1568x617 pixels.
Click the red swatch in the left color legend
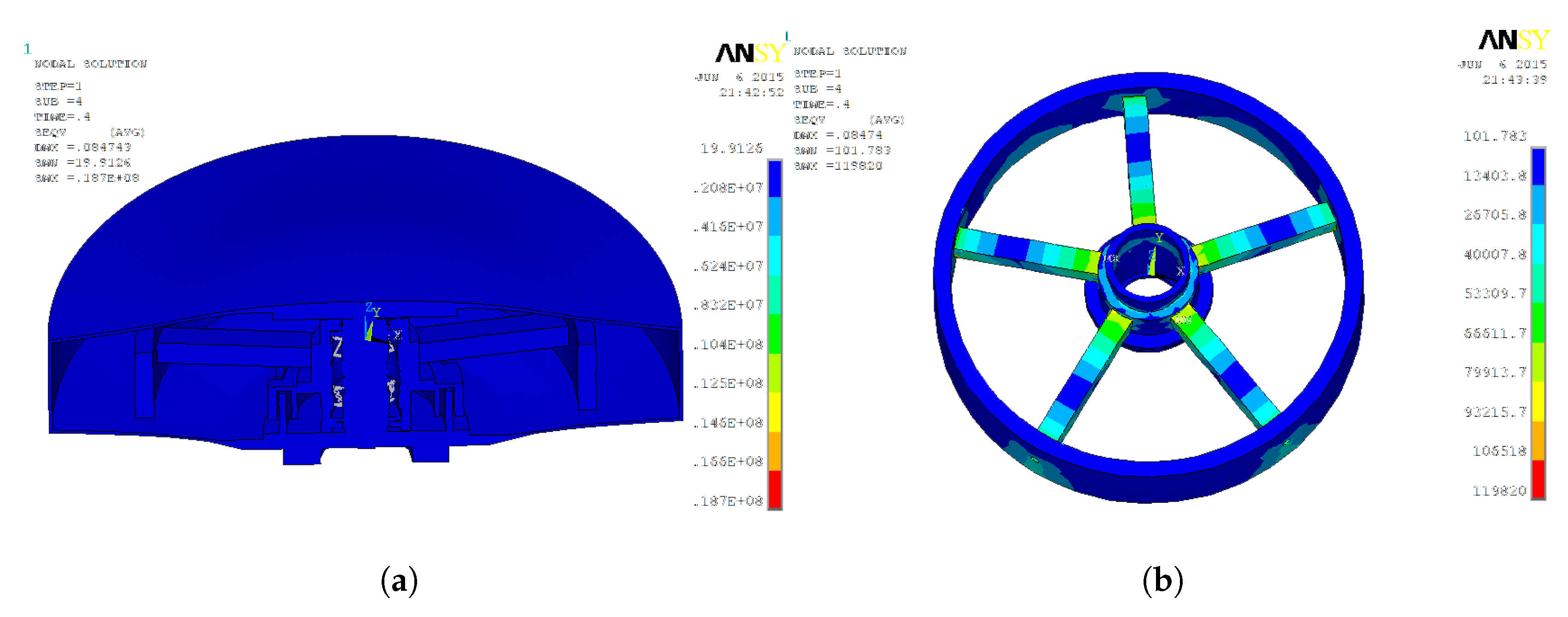[774, 489]
